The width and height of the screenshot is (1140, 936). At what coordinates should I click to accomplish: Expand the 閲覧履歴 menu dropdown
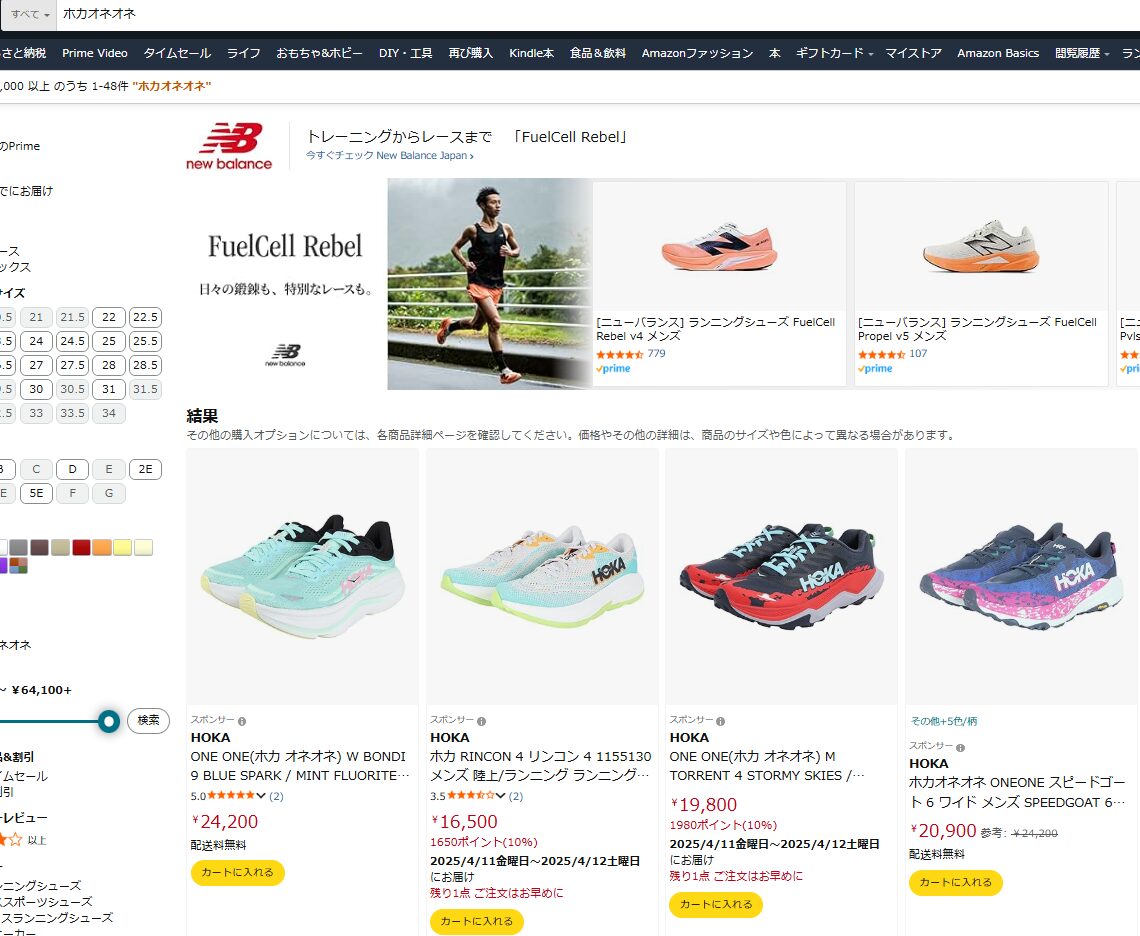tap(1082, 53)
